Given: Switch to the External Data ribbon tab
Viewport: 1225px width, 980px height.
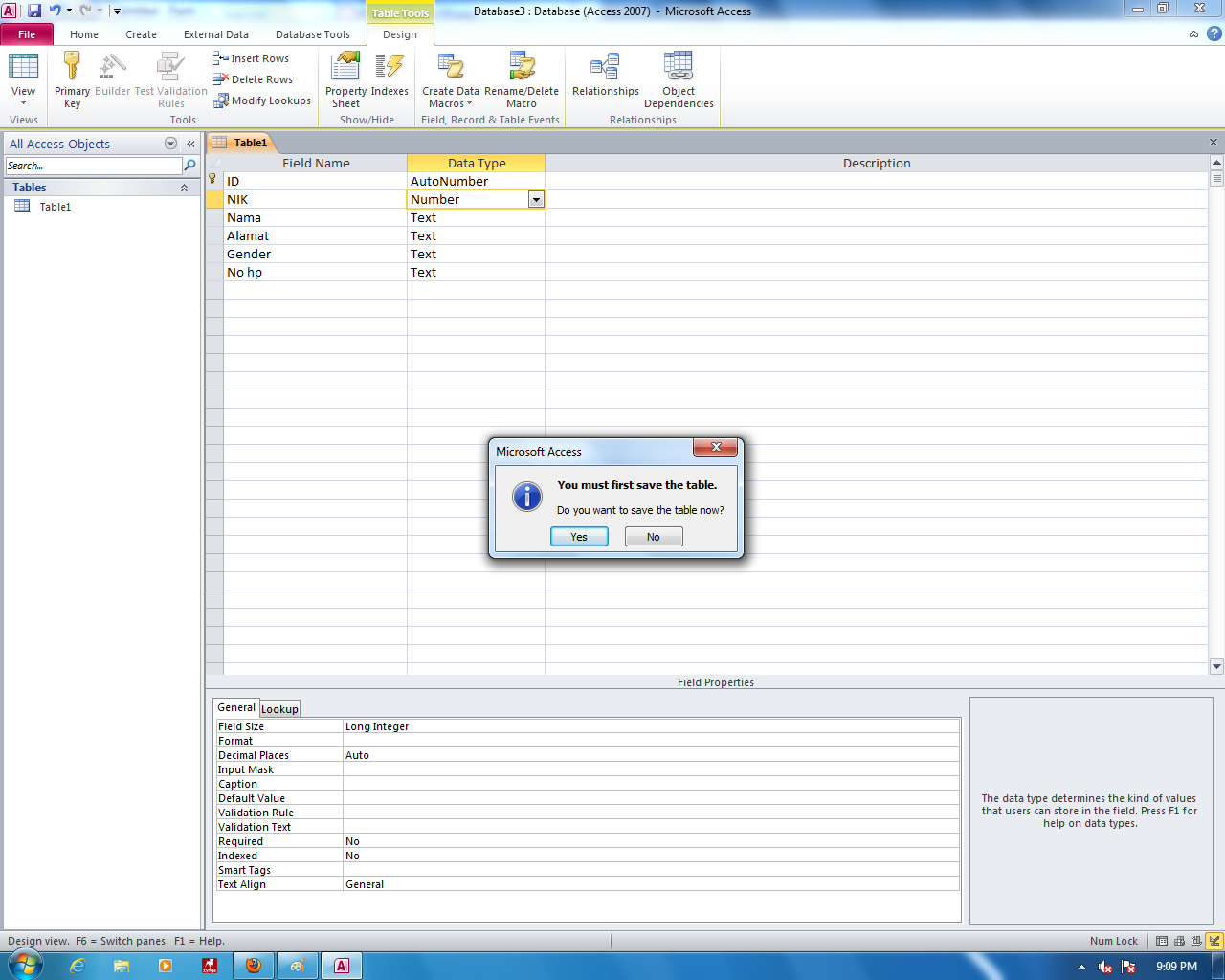Looking at the screenshot, I should click(x=216, y=34).
